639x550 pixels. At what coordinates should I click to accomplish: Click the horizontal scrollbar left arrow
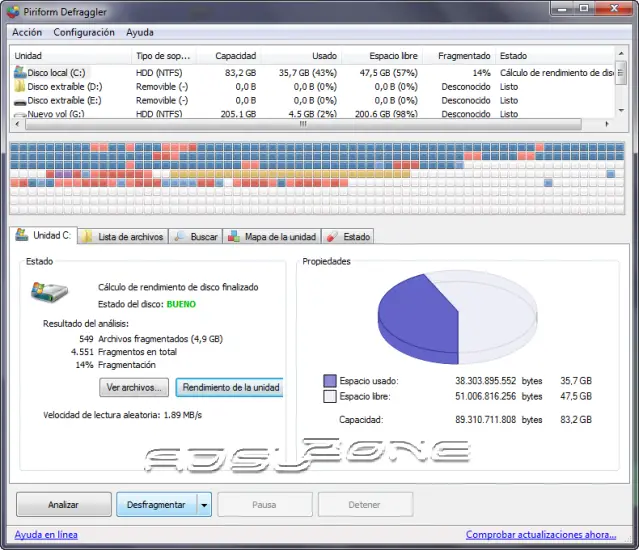click(x=17, y=124)
